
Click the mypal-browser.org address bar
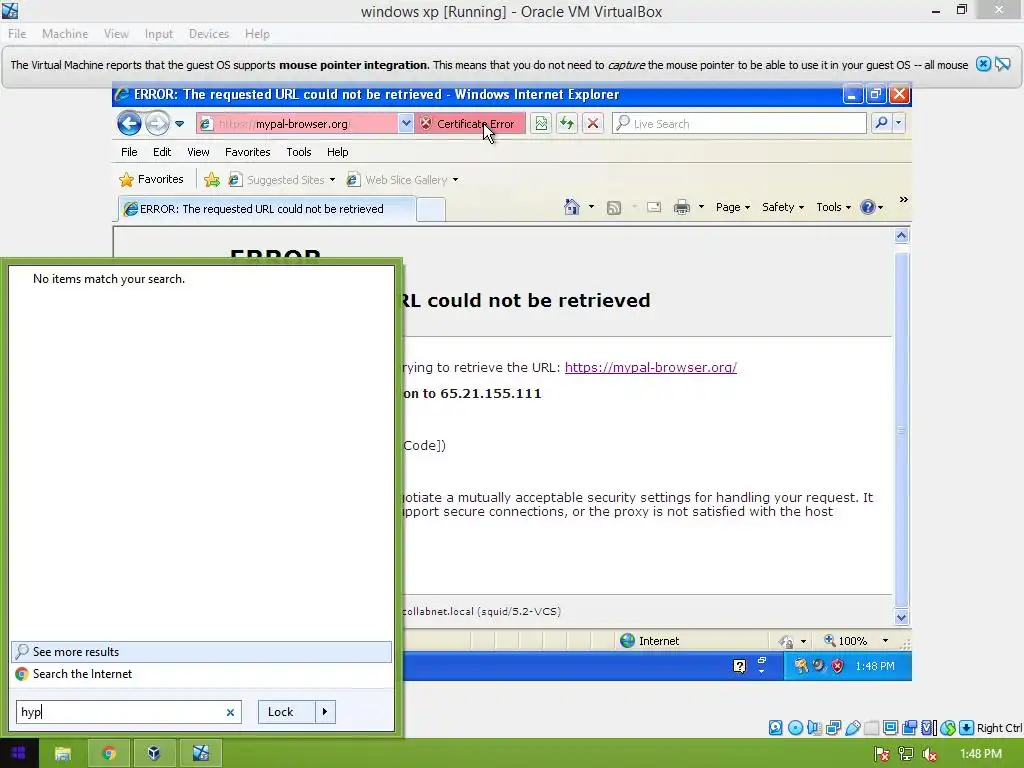click(297, 123)
